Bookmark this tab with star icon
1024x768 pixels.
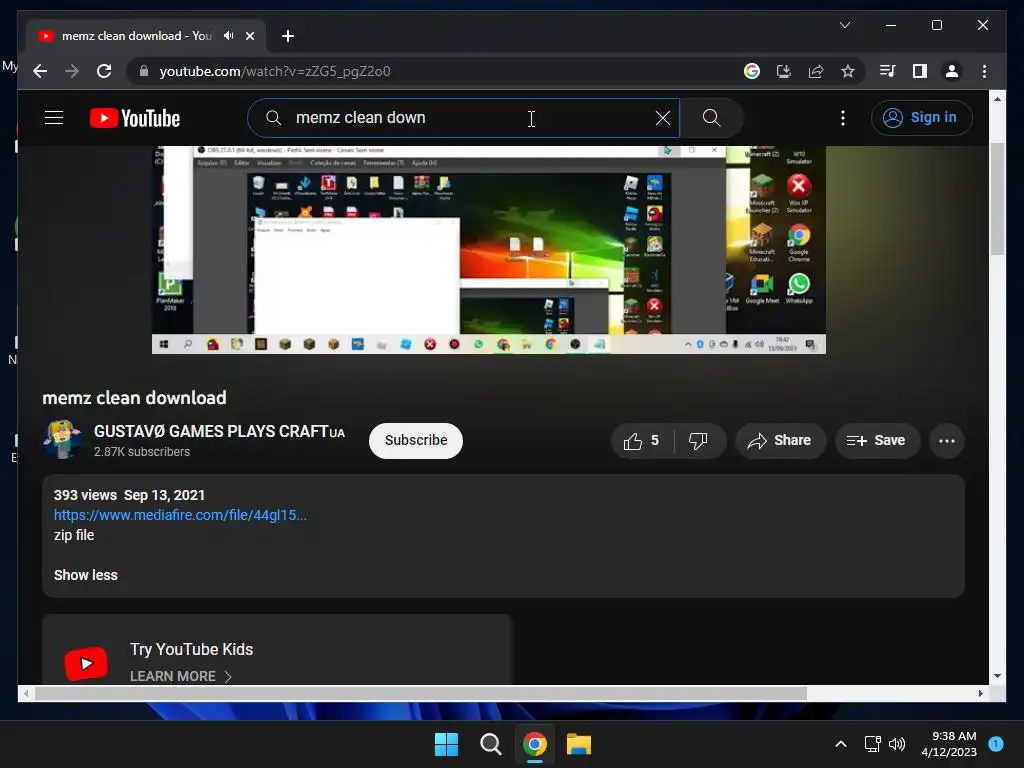(x=848, y=71)
